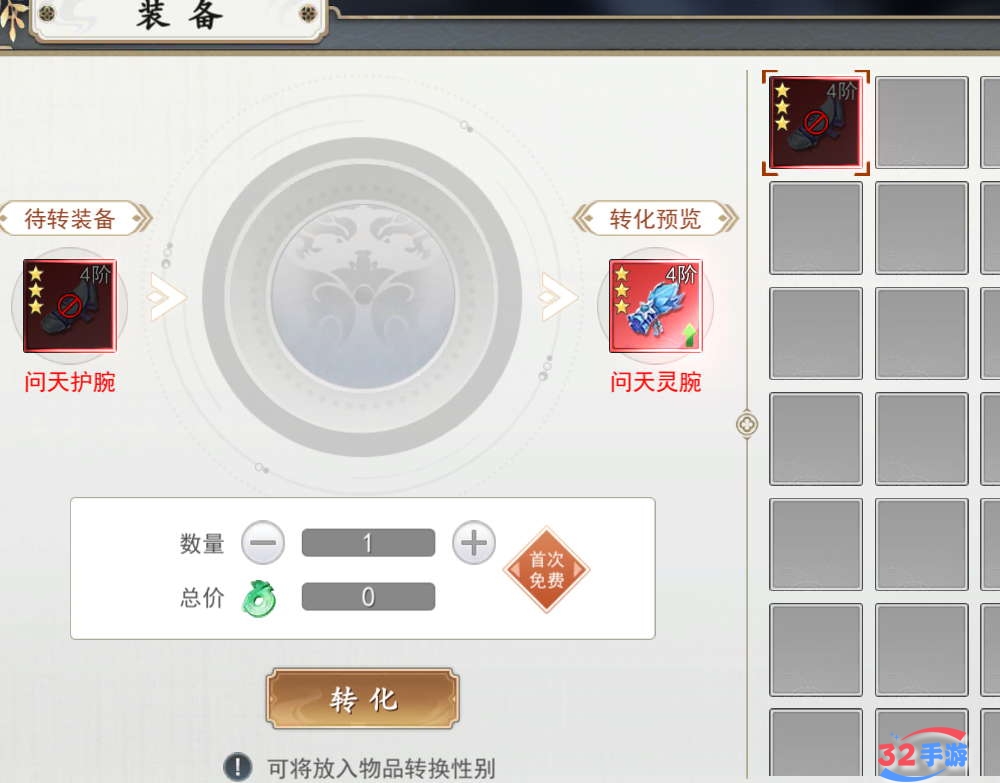Click the arrow after 待转装备 item
1000x783 pixels.
[x=166, y=297]
